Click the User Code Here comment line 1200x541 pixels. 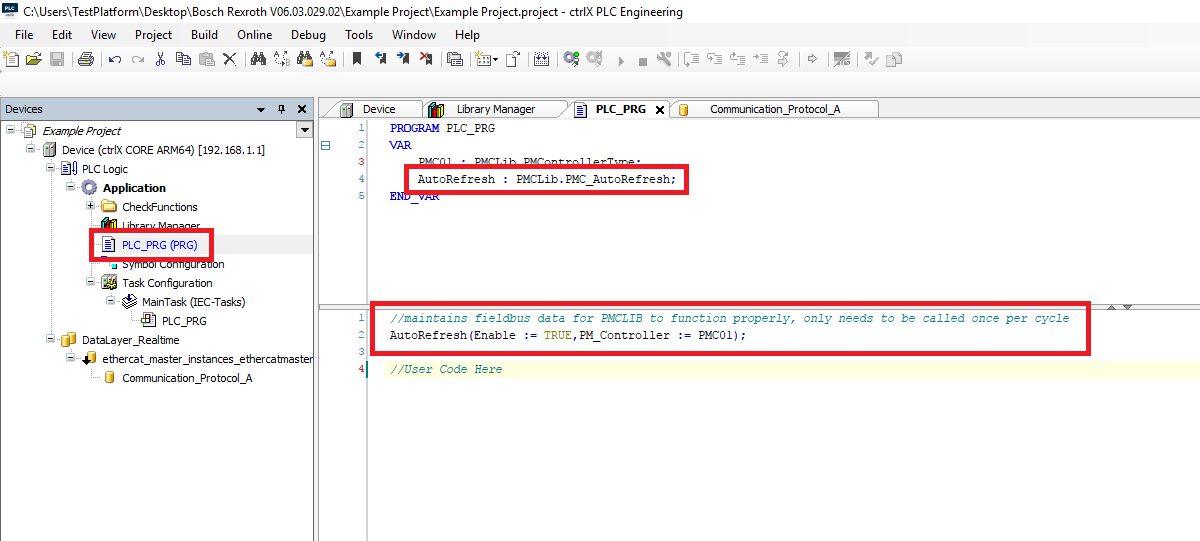tap(446, 369)
